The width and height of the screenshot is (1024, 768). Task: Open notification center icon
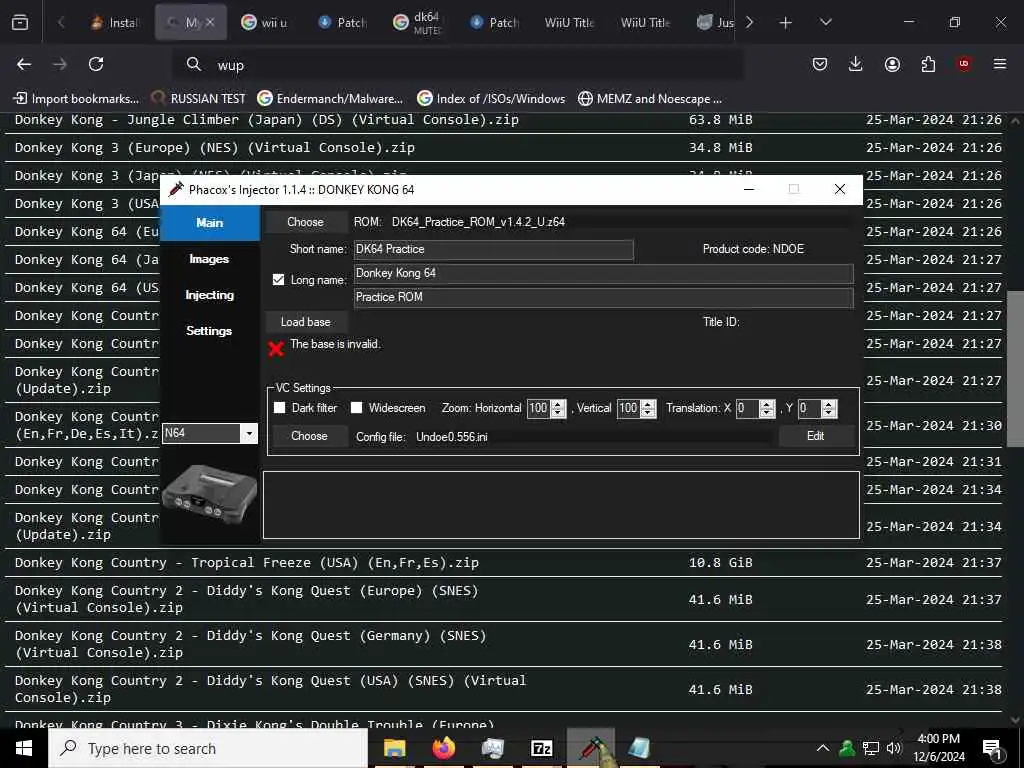tap(992, 748)
